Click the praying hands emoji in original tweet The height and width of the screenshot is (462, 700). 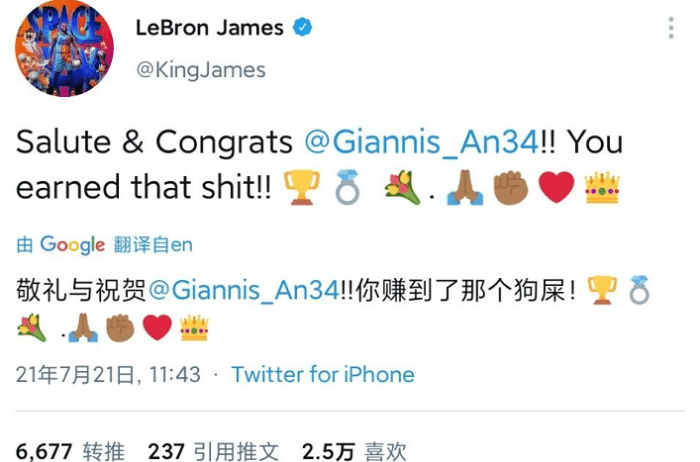465,188
